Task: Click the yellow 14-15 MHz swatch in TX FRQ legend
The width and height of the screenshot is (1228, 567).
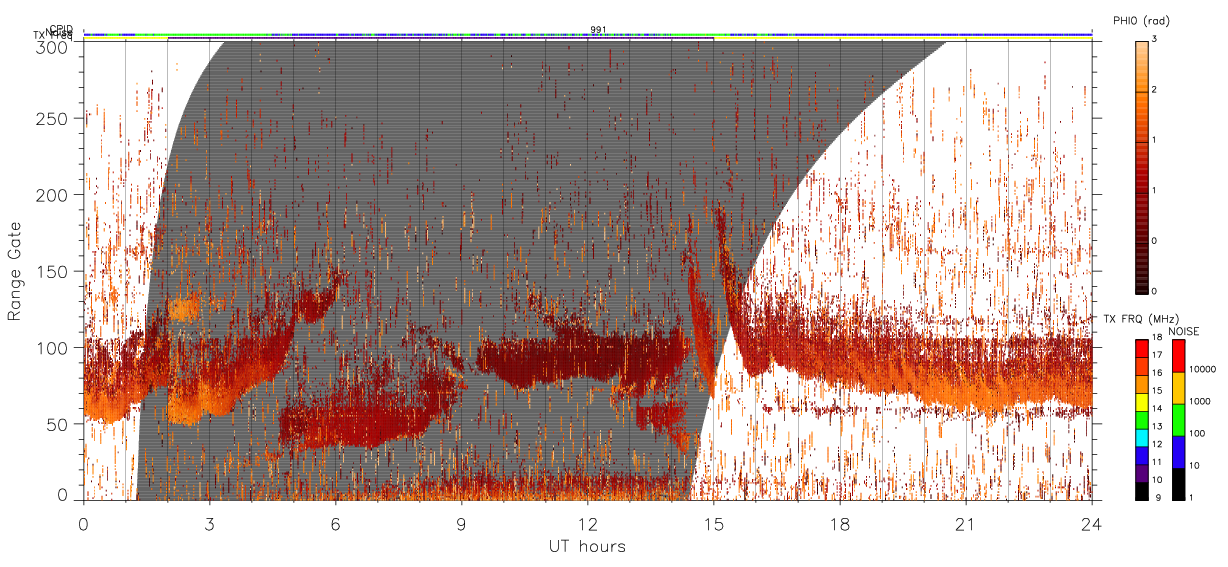Action: (x=1141, y=401)
